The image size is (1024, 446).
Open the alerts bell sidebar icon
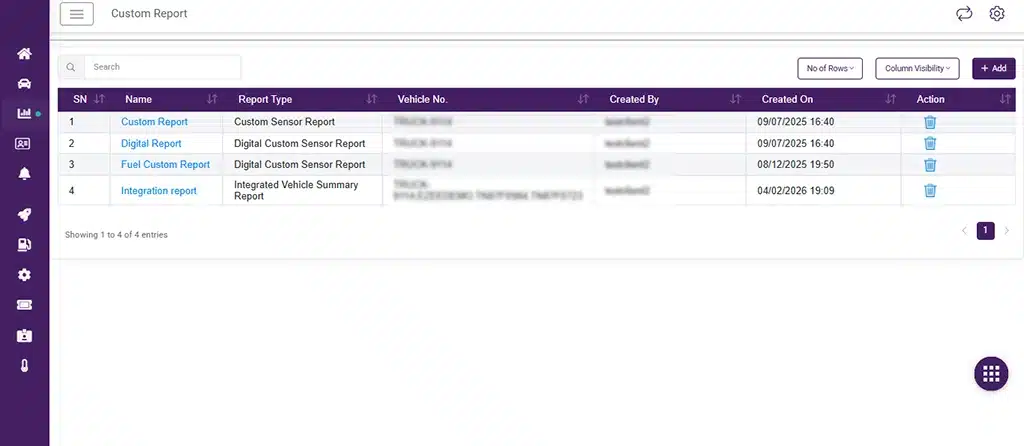[x=24, y=174]
